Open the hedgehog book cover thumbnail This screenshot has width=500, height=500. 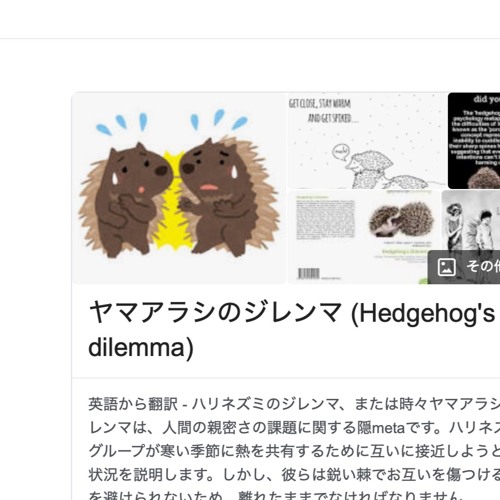[x=364, y=237]
